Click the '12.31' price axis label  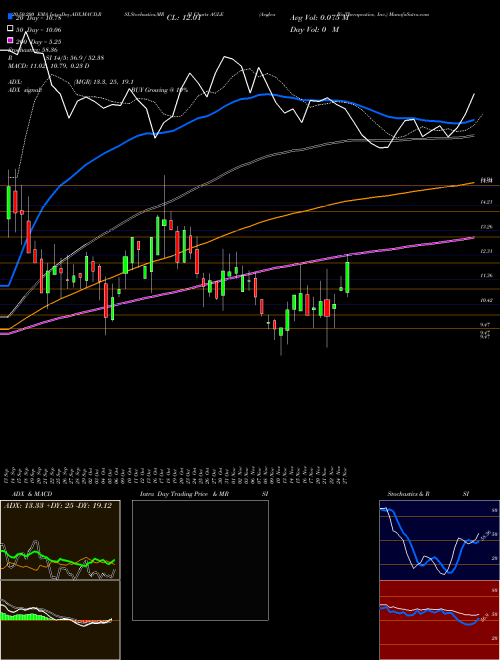(x=487, y=251)
